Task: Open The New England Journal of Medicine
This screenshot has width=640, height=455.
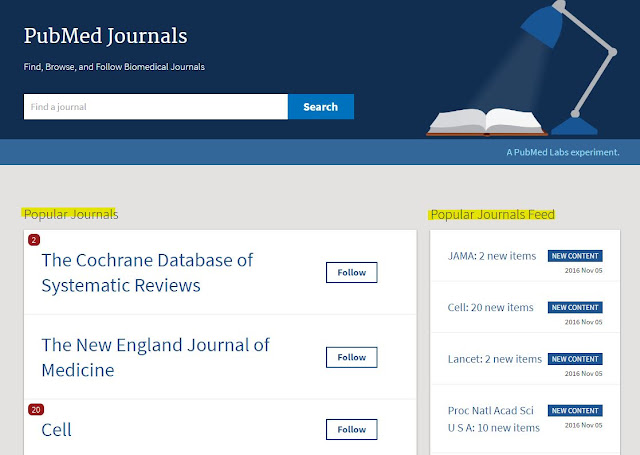Action: [155, 357]
